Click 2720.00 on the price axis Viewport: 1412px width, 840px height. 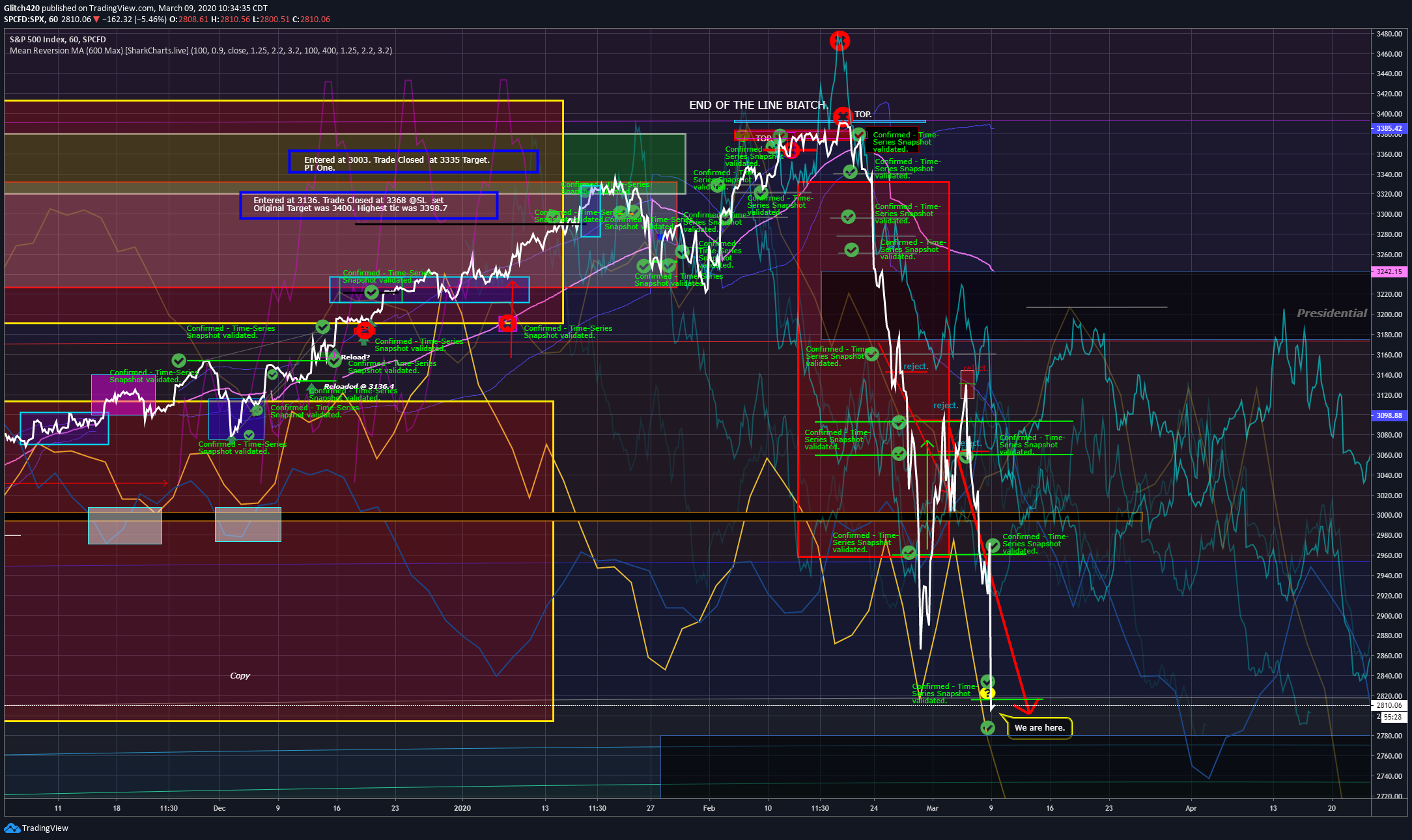(1389, 796)
